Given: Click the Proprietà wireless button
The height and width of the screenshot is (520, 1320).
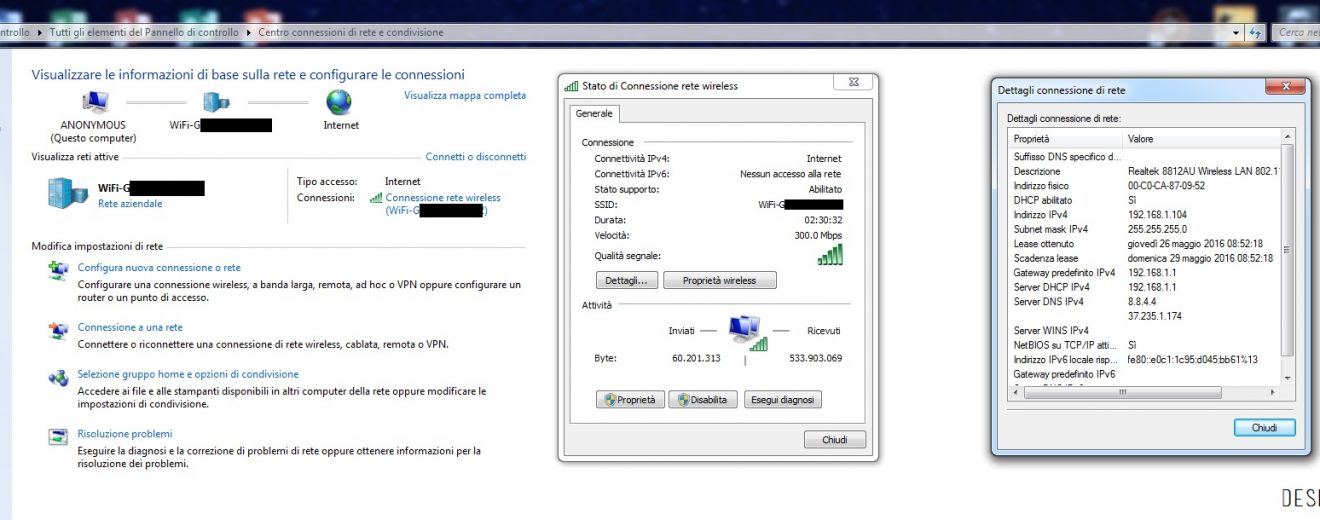Looking at the screenshot, I should tap(719, 281).
